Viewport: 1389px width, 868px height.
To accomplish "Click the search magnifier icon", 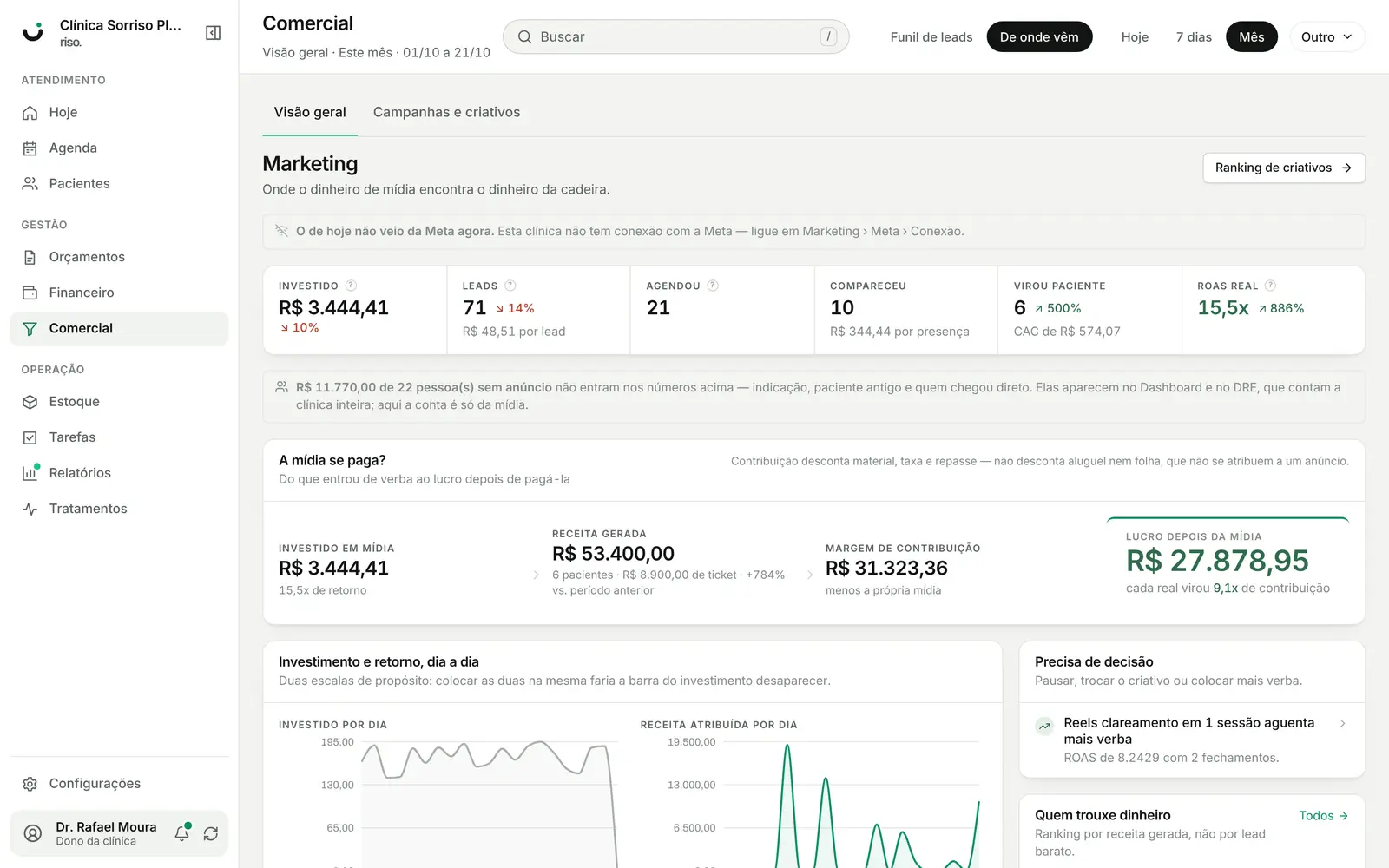I will tap(524, 37).
